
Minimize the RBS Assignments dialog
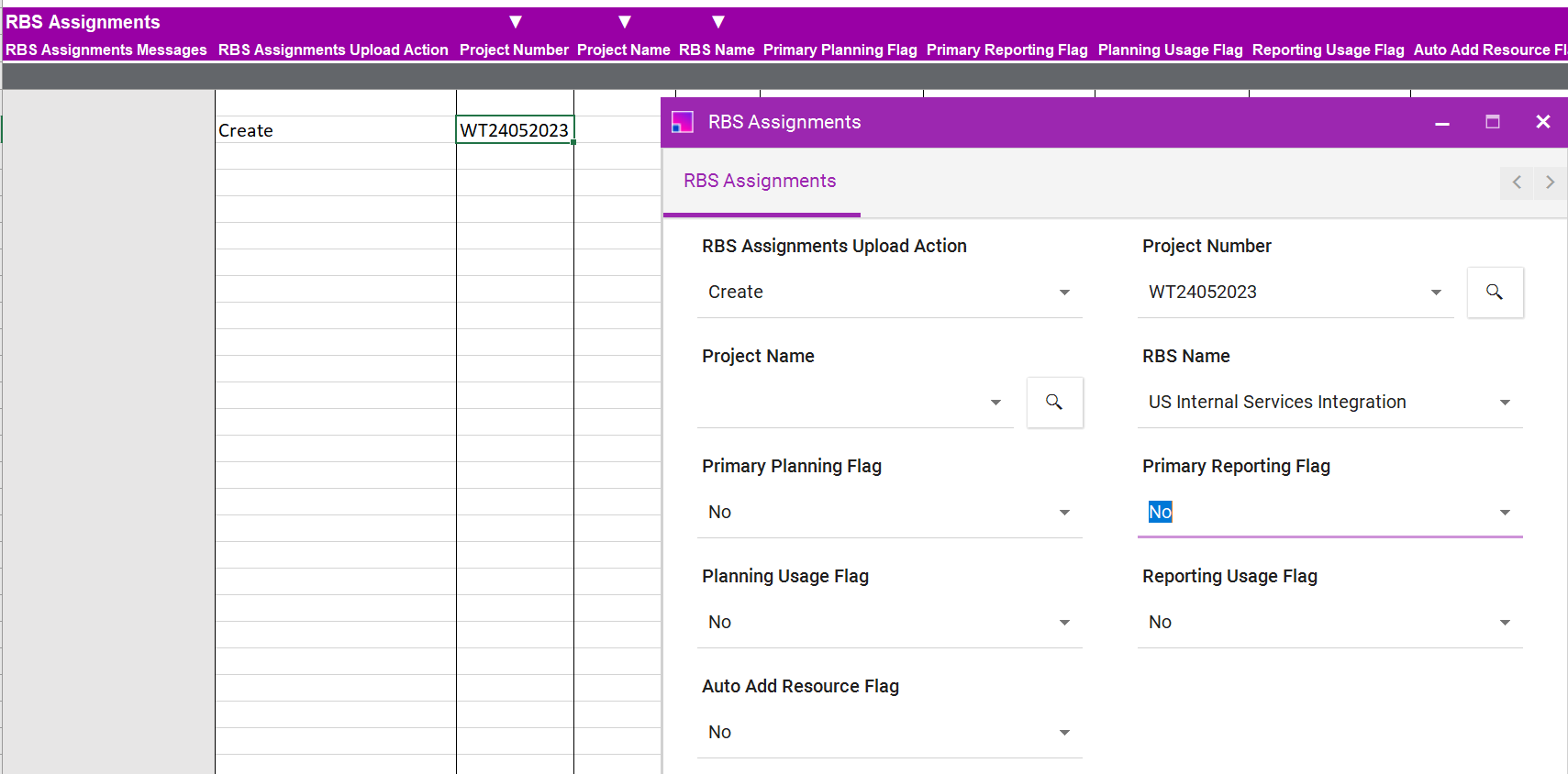[x=1442, y=123]
